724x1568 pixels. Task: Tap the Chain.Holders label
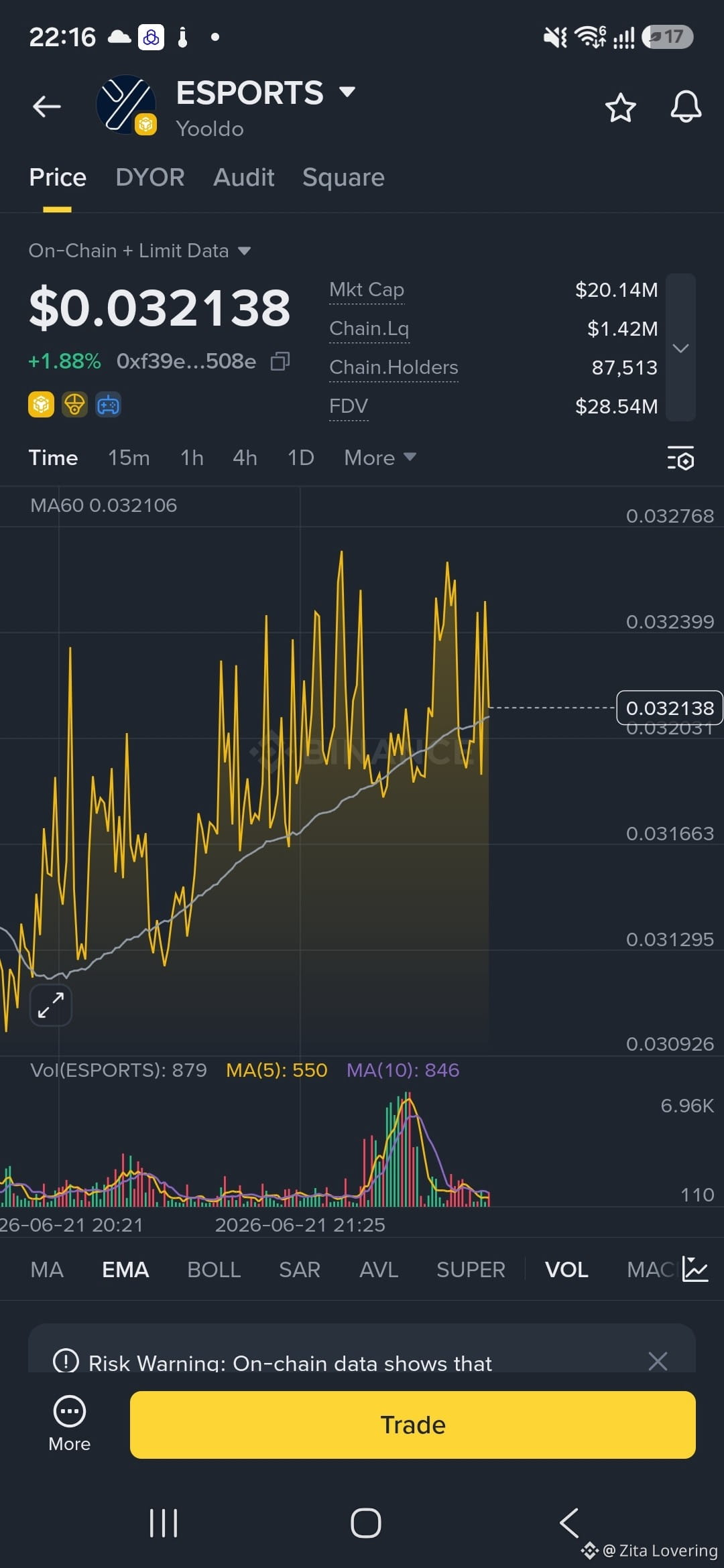tap(394, 367)
